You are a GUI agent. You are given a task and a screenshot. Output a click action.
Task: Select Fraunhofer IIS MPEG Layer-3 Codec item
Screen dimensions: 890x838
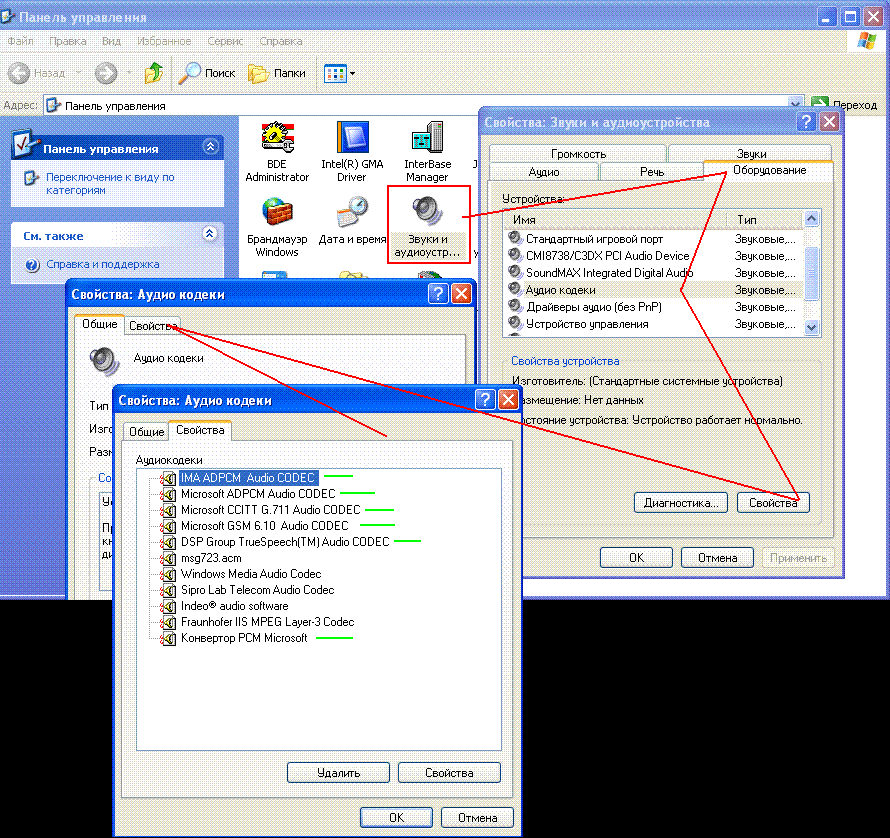(267, 621)
